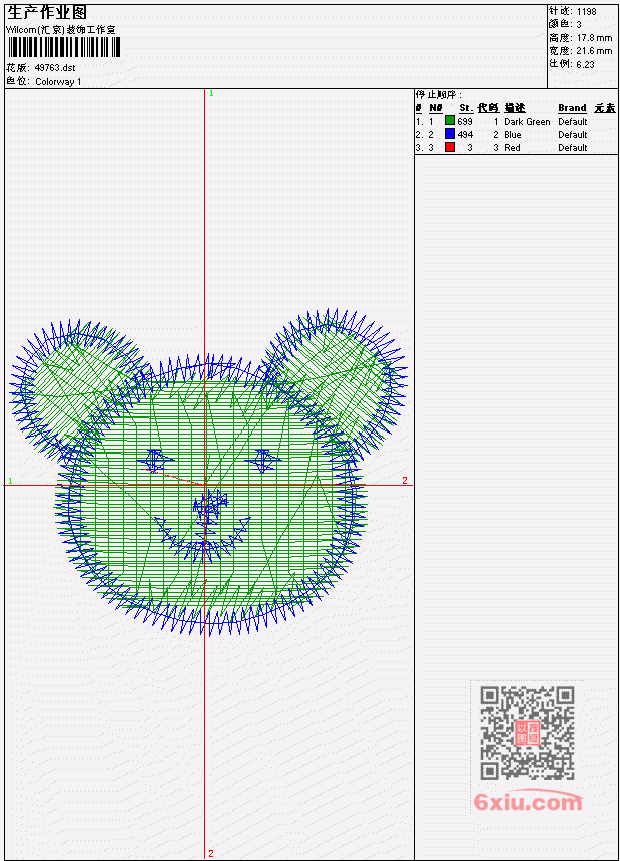Click stitch count '494' in row 2
620x861 pixels.
click(x=465, y=135)
